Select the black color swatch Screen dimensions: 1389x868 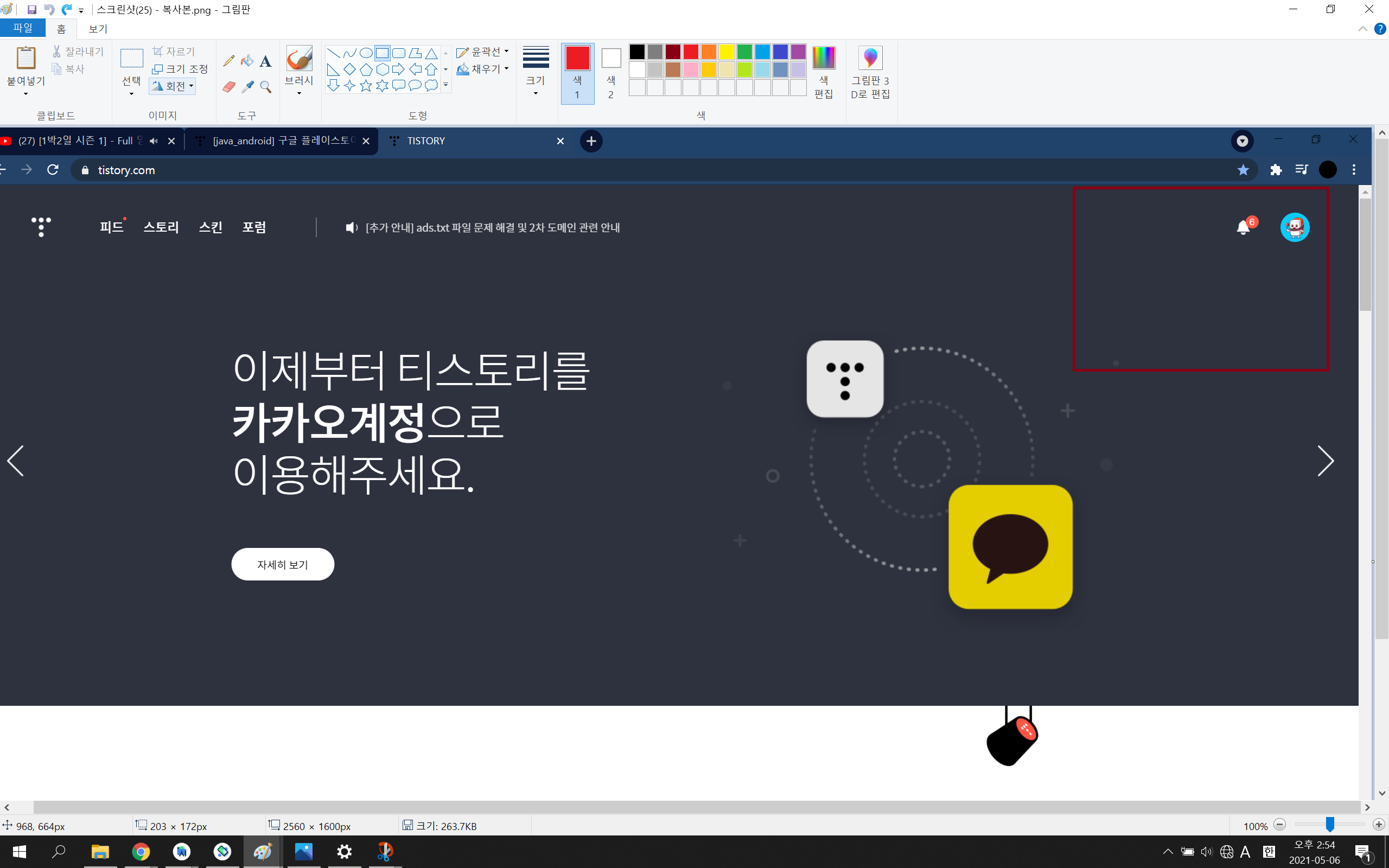637,52
